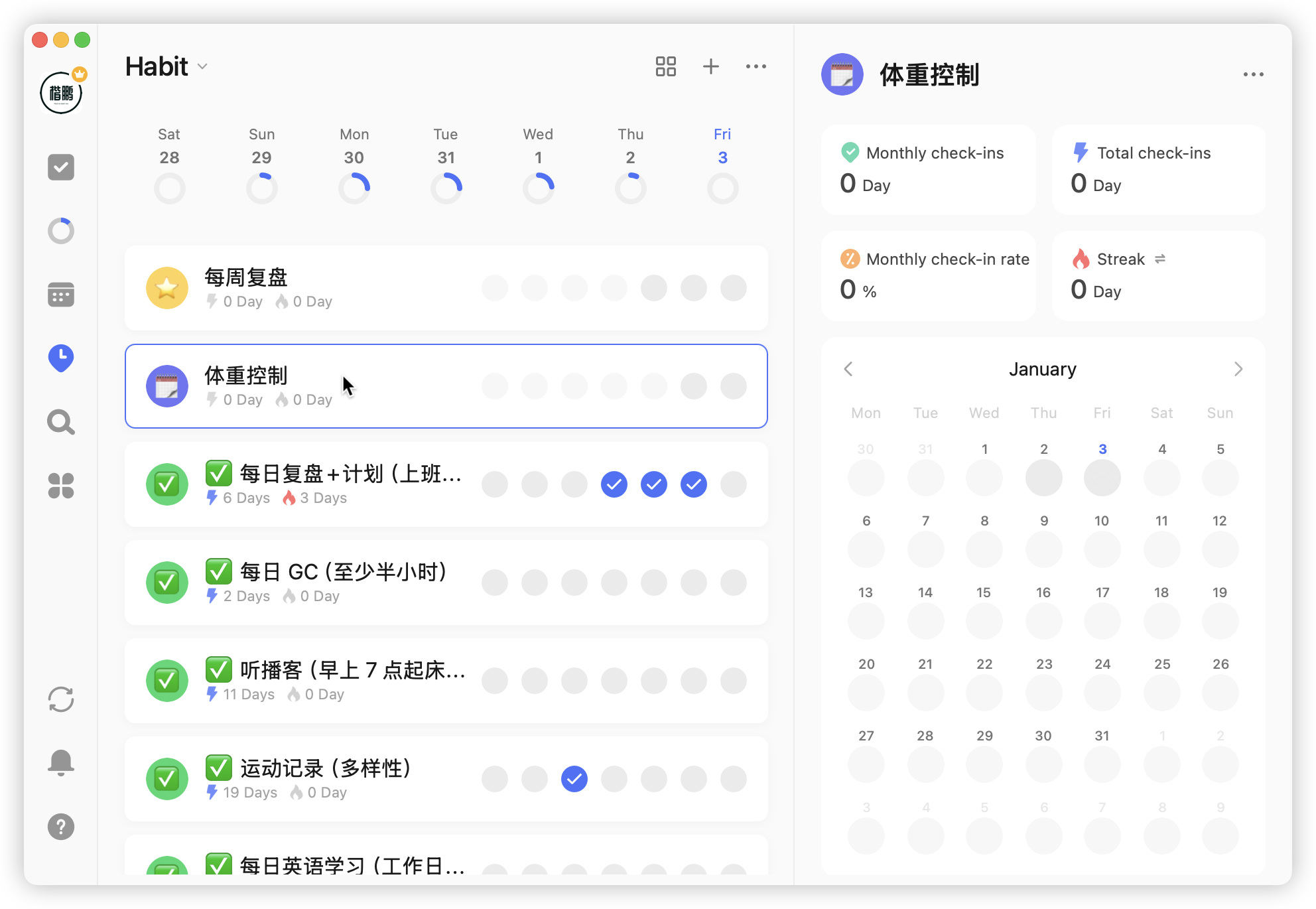Screen dimensions: 1316x909
Task: Check Friday circle for 体重控制 habit
Action: (733, 386)
